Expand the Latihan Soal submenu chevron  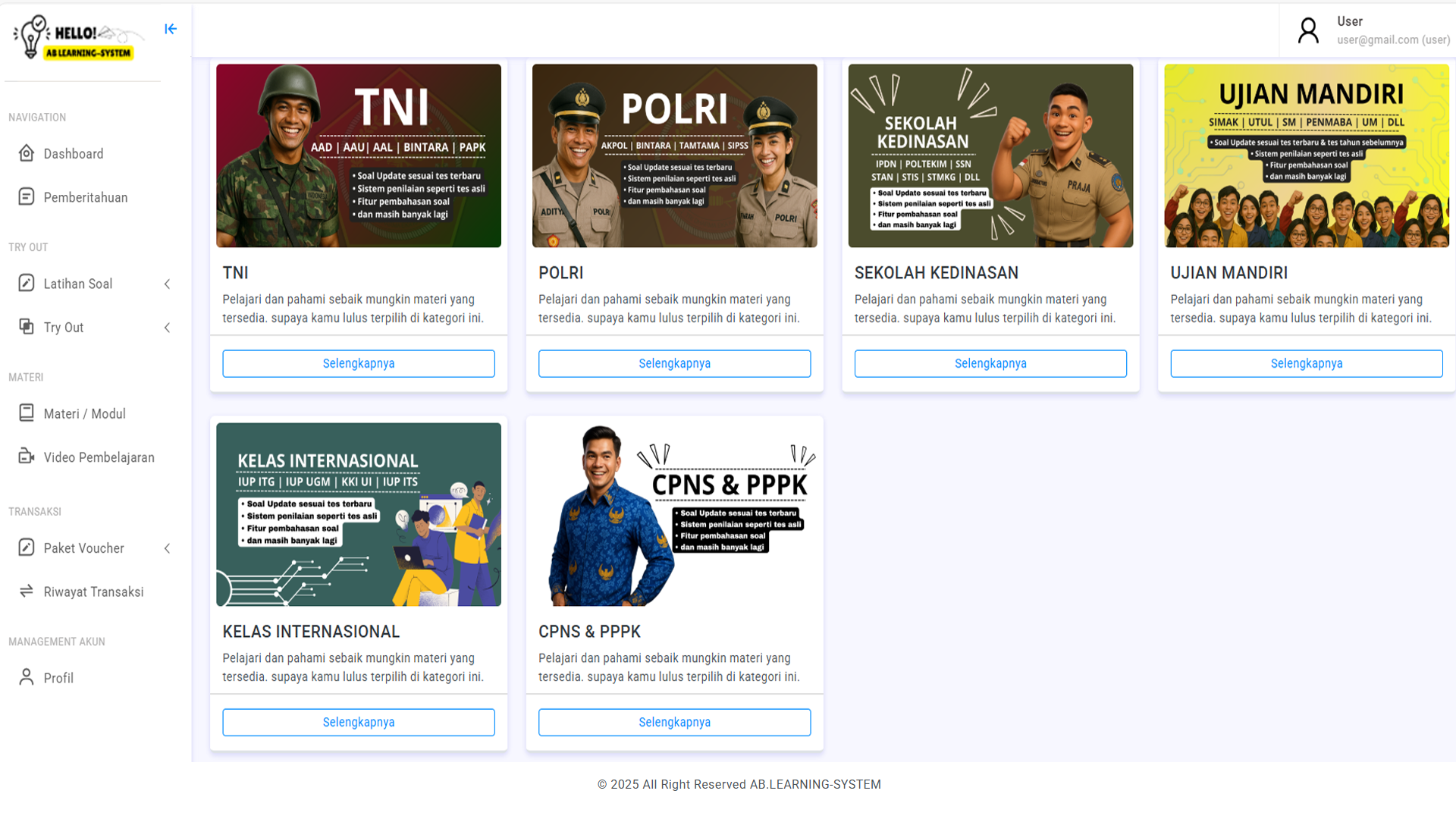pyautogui.click(x=167, y=284)
